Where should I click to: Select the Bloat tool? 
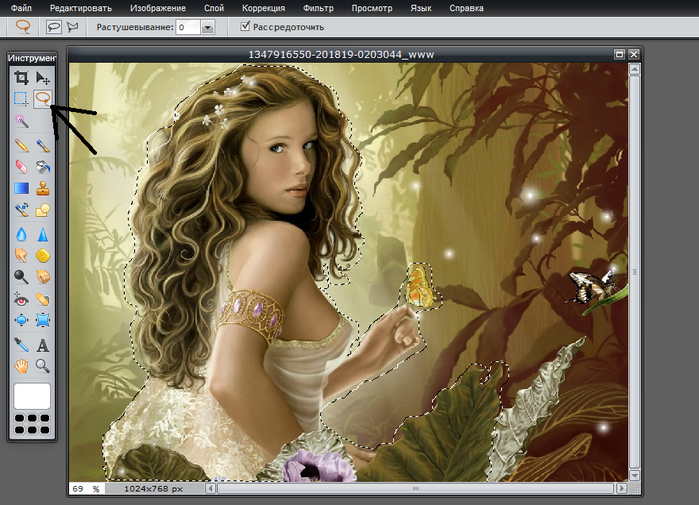pos(21,320)
